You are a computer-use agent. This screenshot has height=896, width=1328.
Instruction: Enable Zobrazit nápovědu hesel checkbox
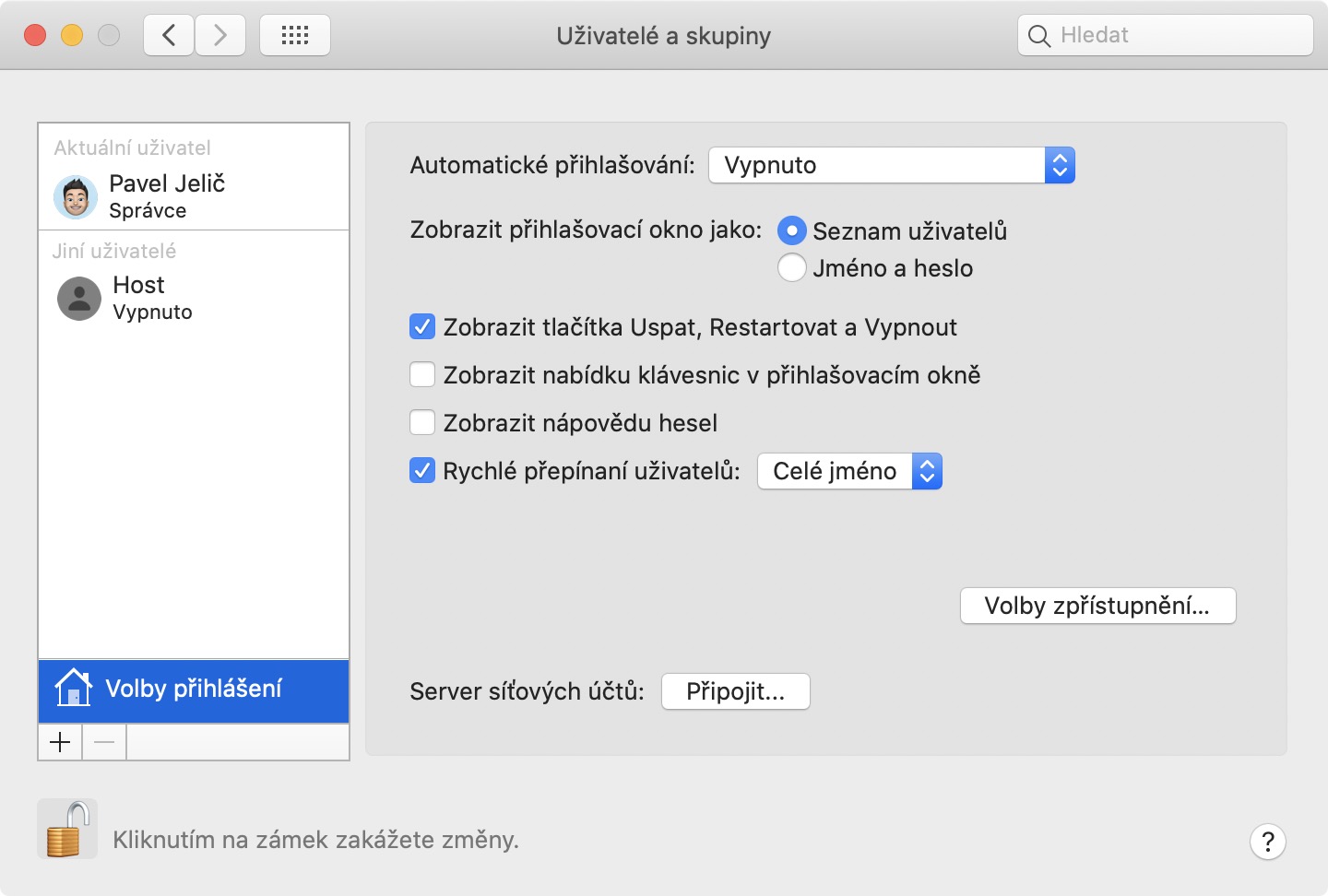point(422,423)
